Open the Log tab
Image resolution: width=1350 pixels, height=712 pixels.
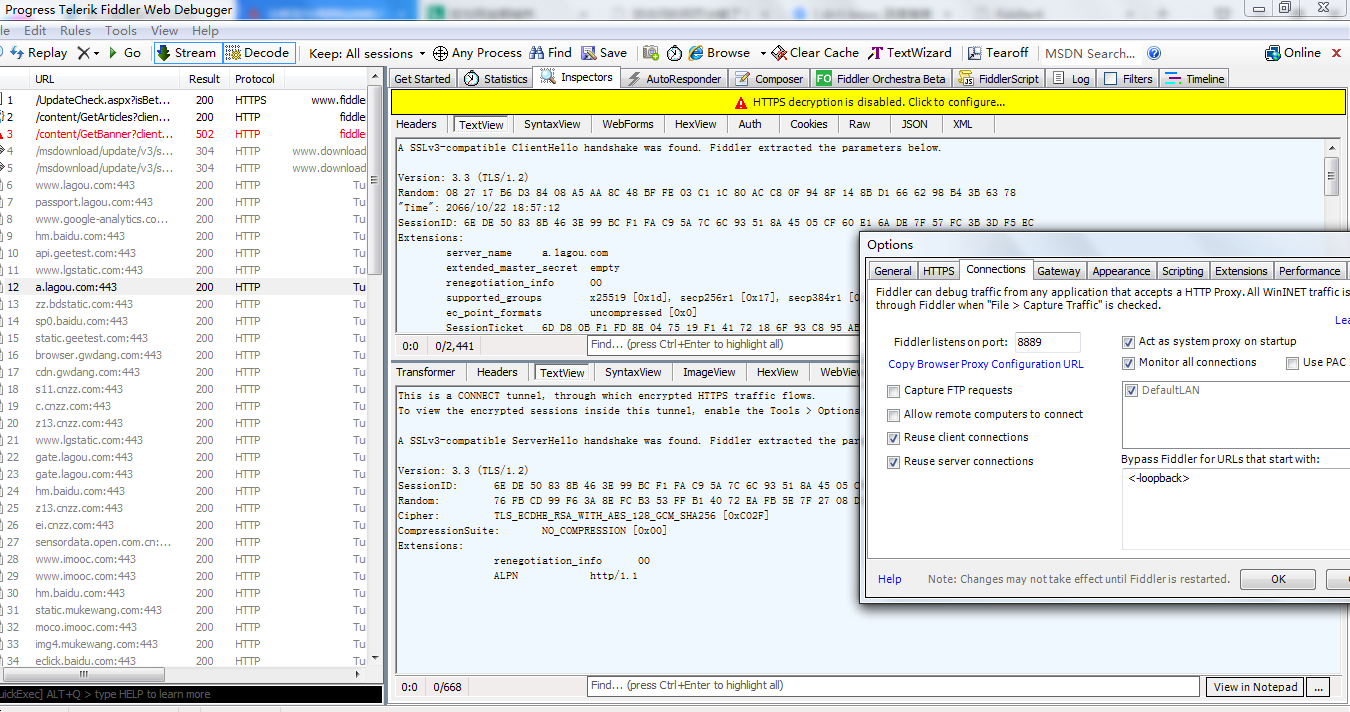[x=1071, y=79]
